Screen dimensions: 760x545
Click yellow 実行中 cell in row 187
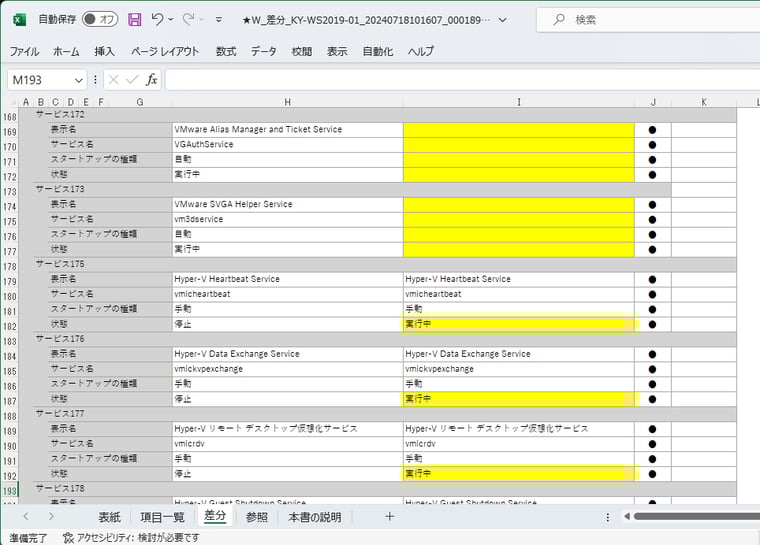click(519, 399)
